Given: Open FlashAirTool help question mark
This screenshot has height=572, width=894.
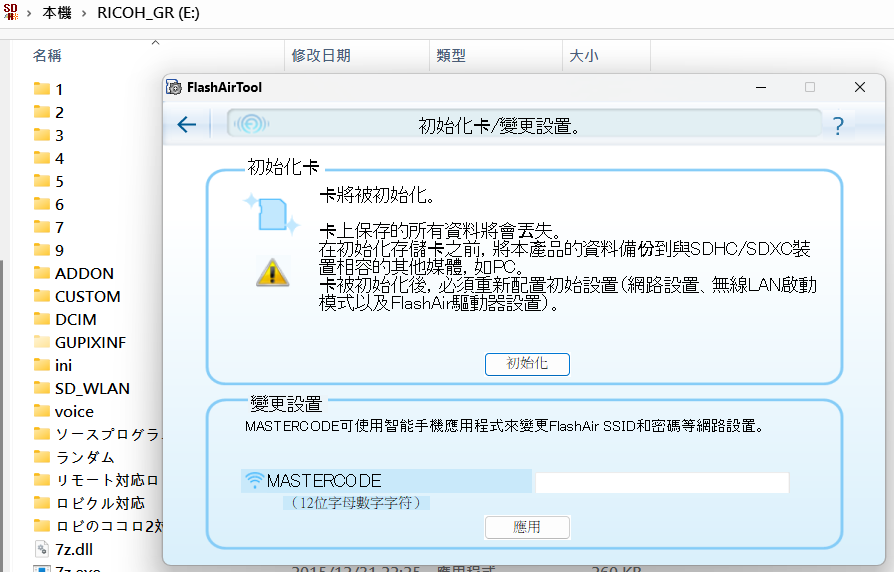Looking at the screenshot, I should [x=838, y=125].
